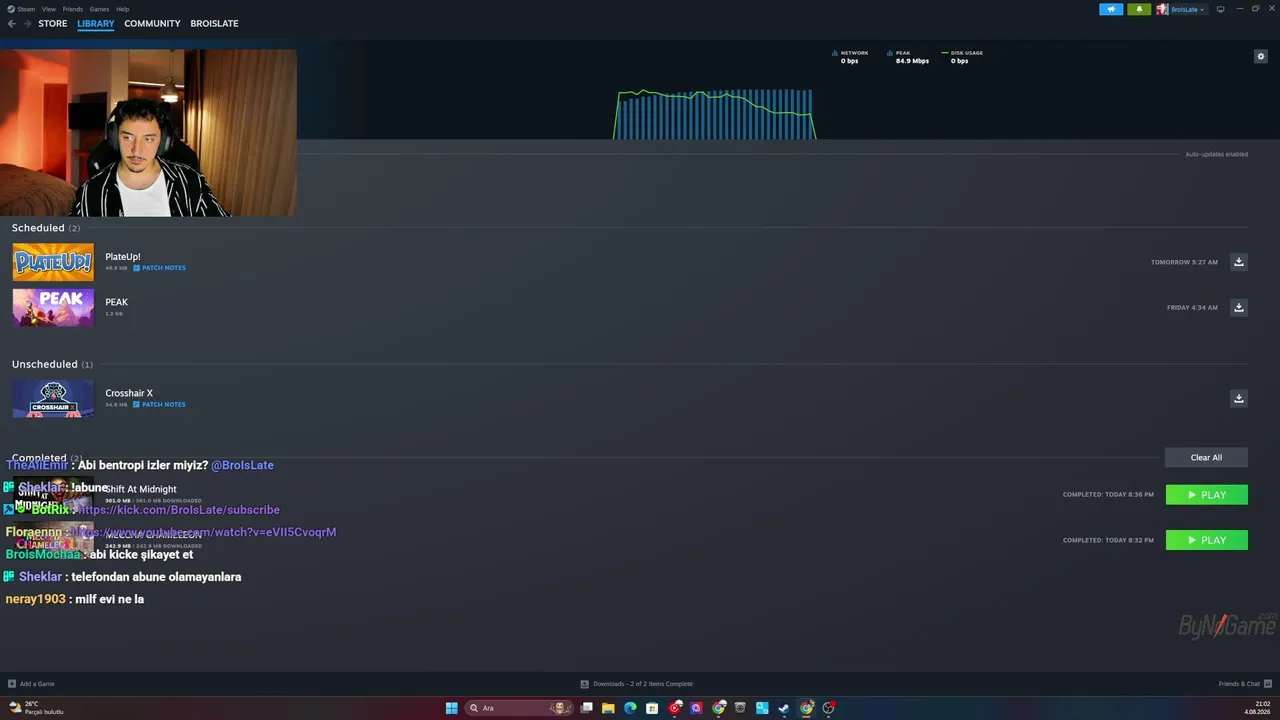Open Microsoft Store from taskbar
1280x720 pixels.
tap(652, 708)
